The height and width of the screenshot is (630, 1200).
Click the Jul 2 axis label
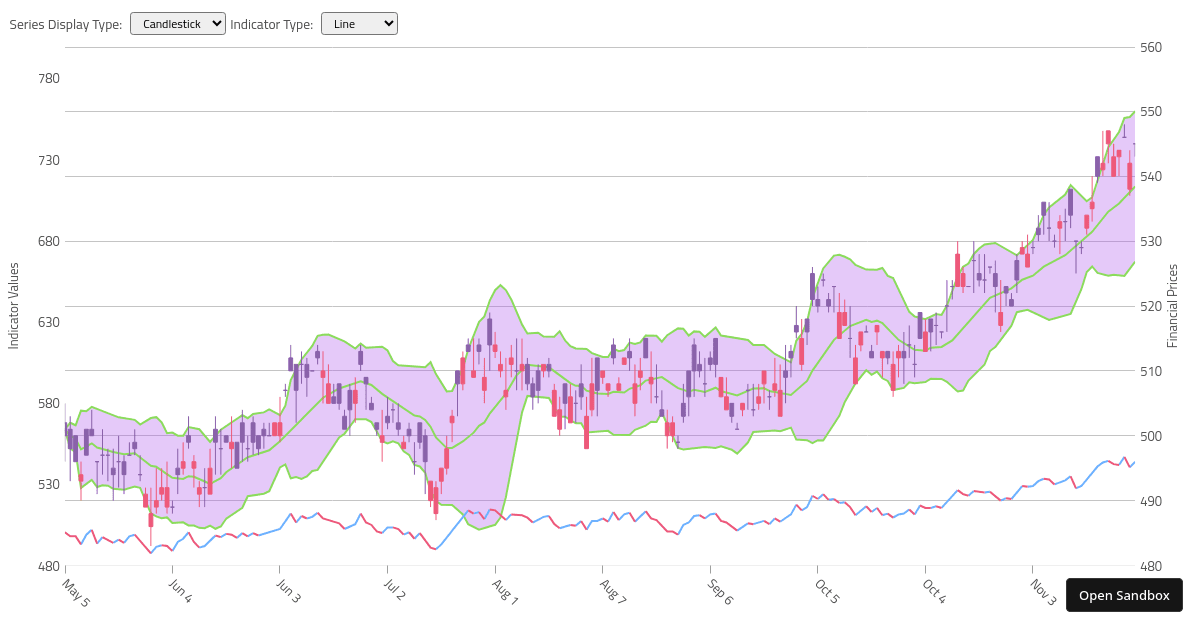pos(394,591)
